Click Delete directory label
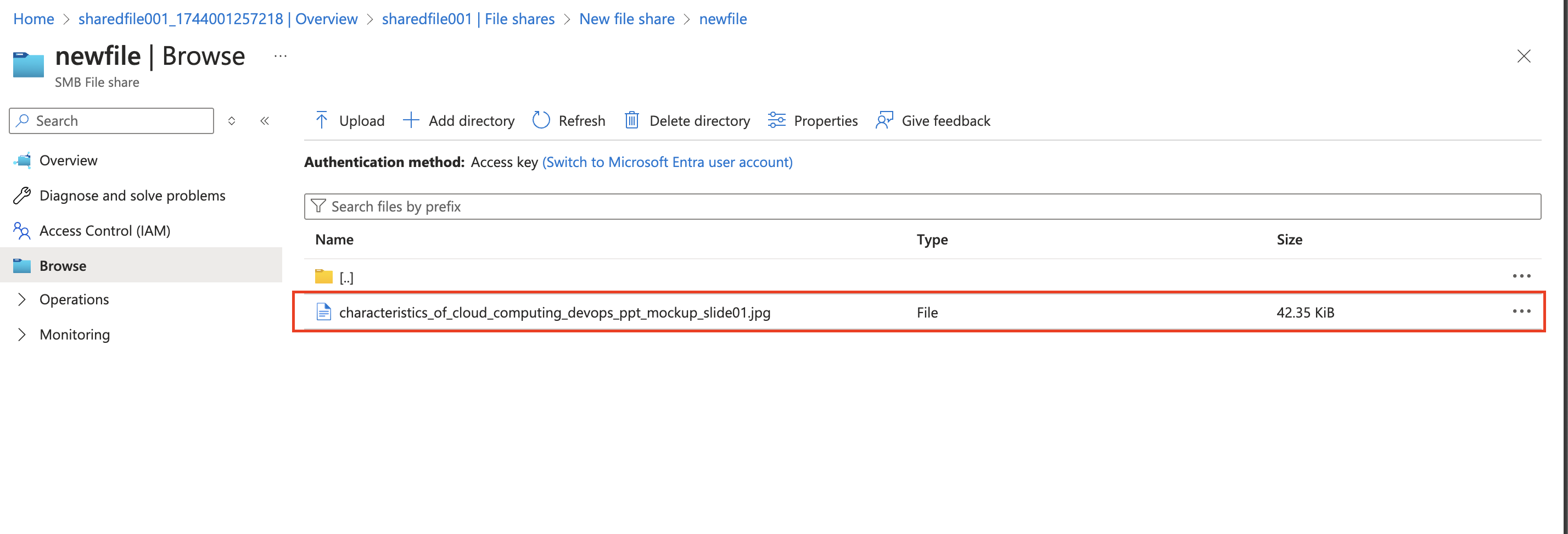1568x534 pixels. click(x=699, y=120)
